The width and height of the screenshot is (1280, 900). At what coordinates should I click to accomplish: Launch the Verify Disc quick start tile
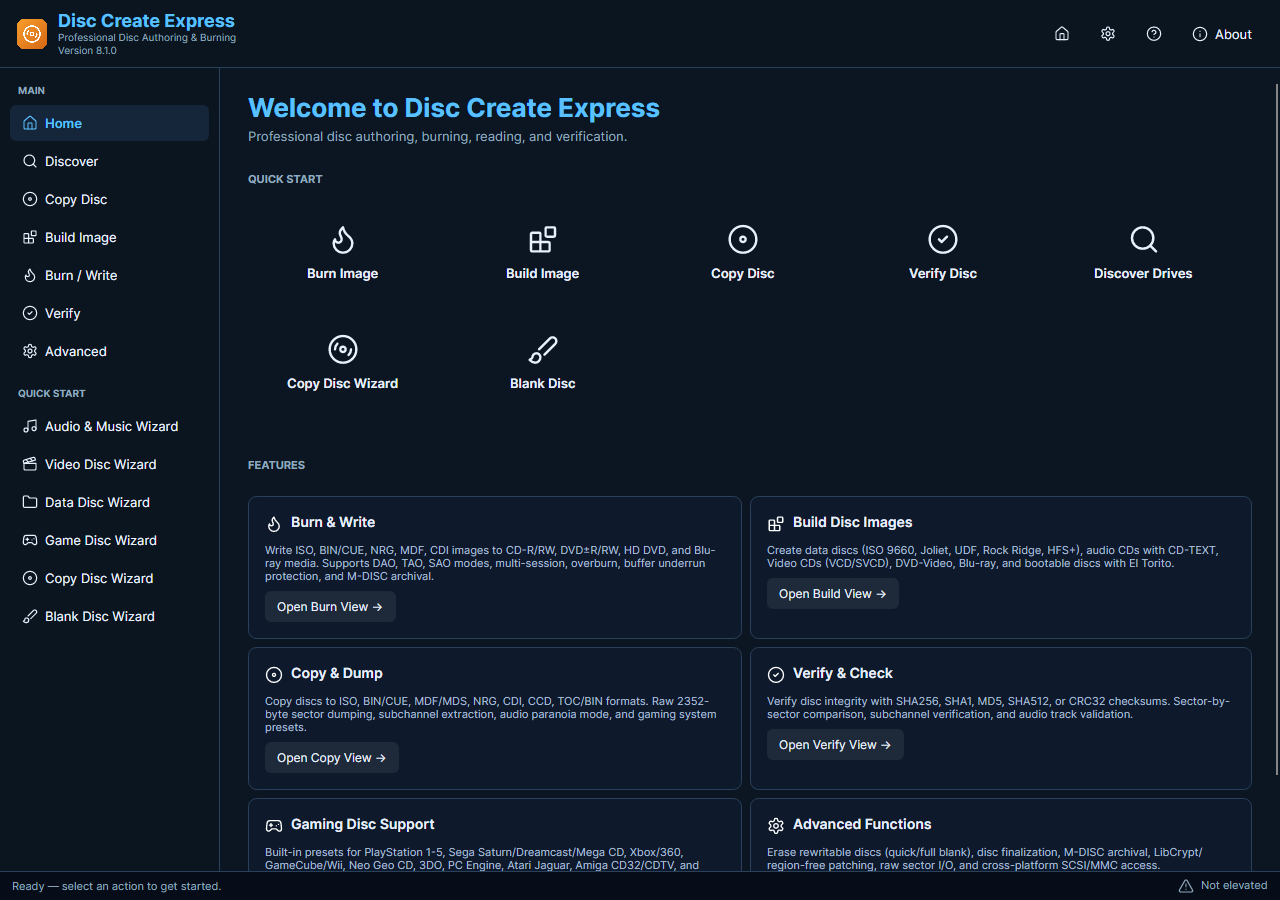943,253
